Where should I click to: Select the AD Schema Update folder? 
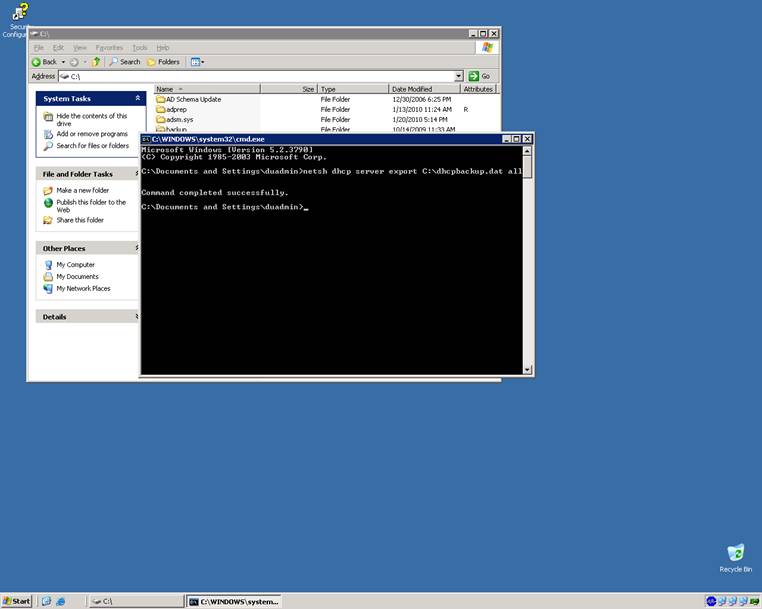pos(193,99)
